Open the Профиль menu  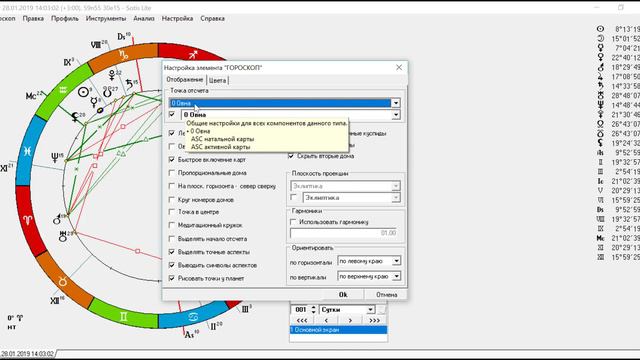[x=64, y=18]
